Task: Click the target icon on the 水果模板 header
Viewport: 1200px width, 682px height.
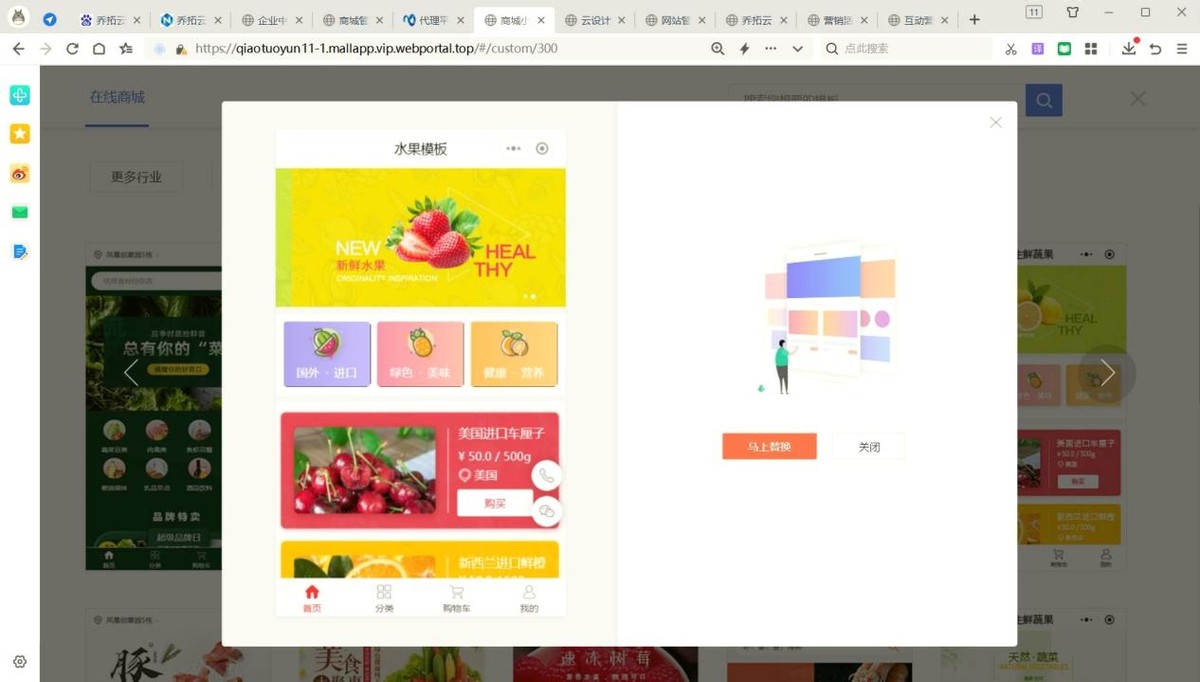Action: (x=542, y=147)
